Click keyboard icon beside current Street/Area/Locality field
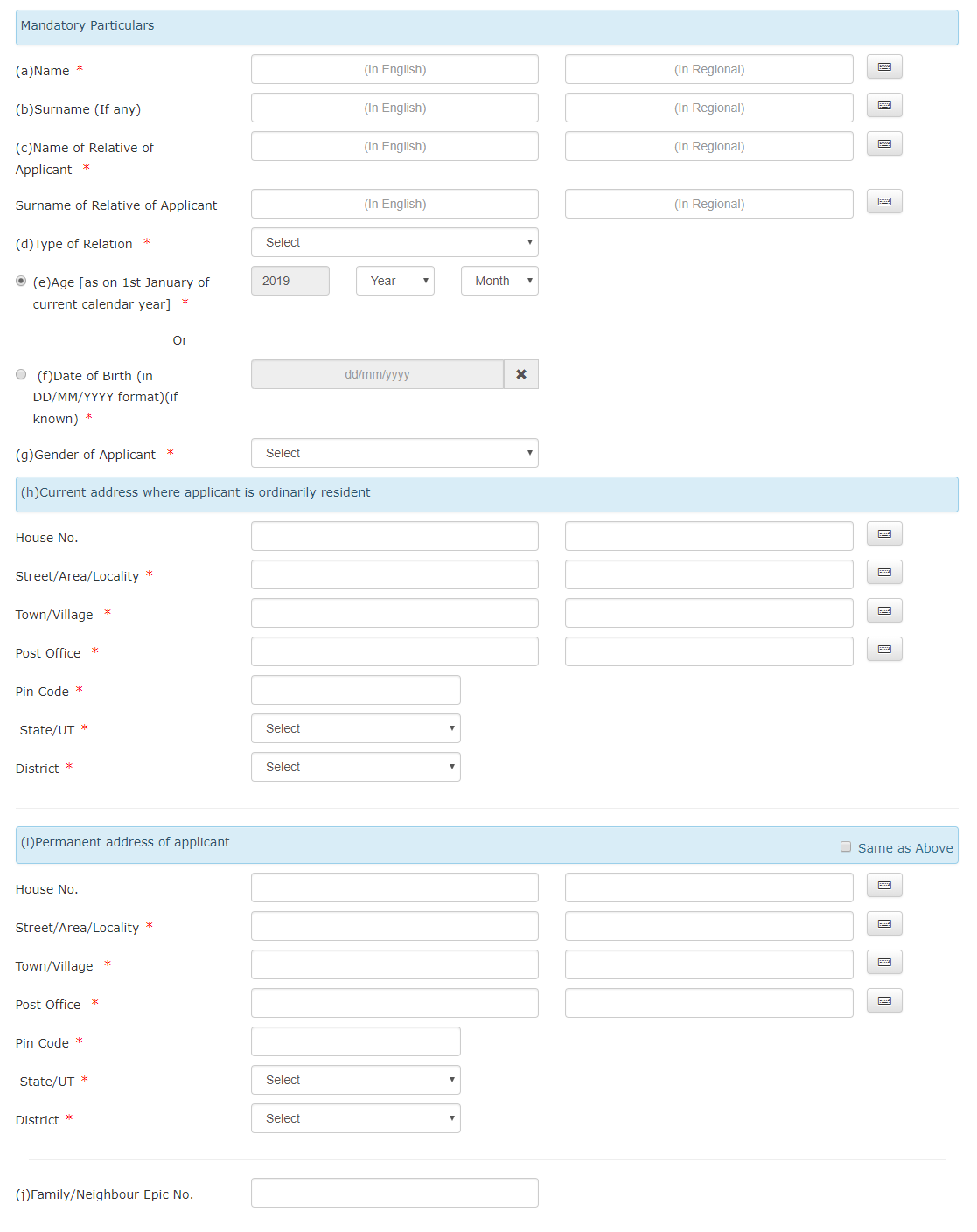 pyautogui.click(x=883, y=572)
